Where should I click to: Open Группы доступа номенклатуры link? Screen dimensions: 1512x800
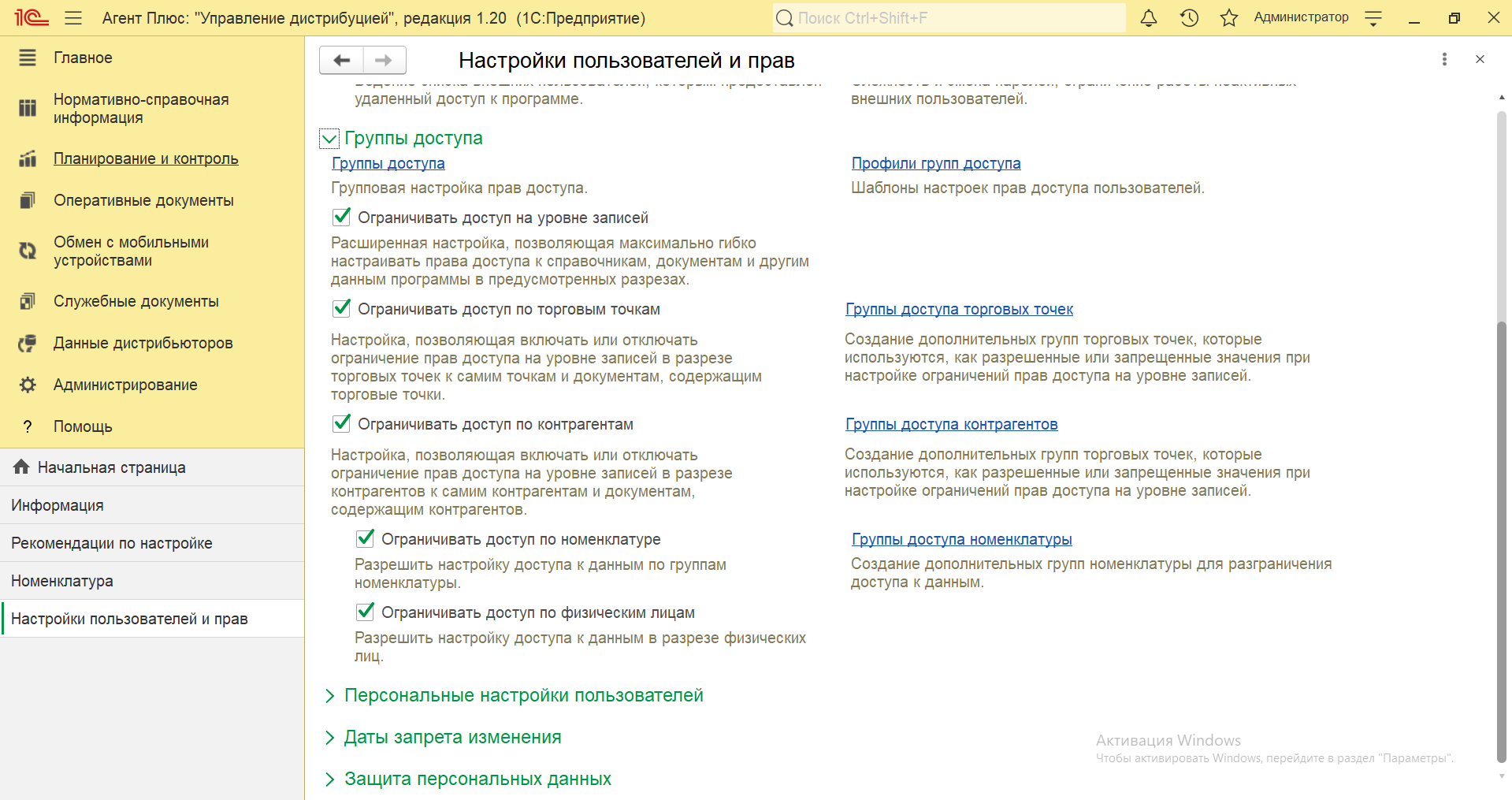pos(962,539)
